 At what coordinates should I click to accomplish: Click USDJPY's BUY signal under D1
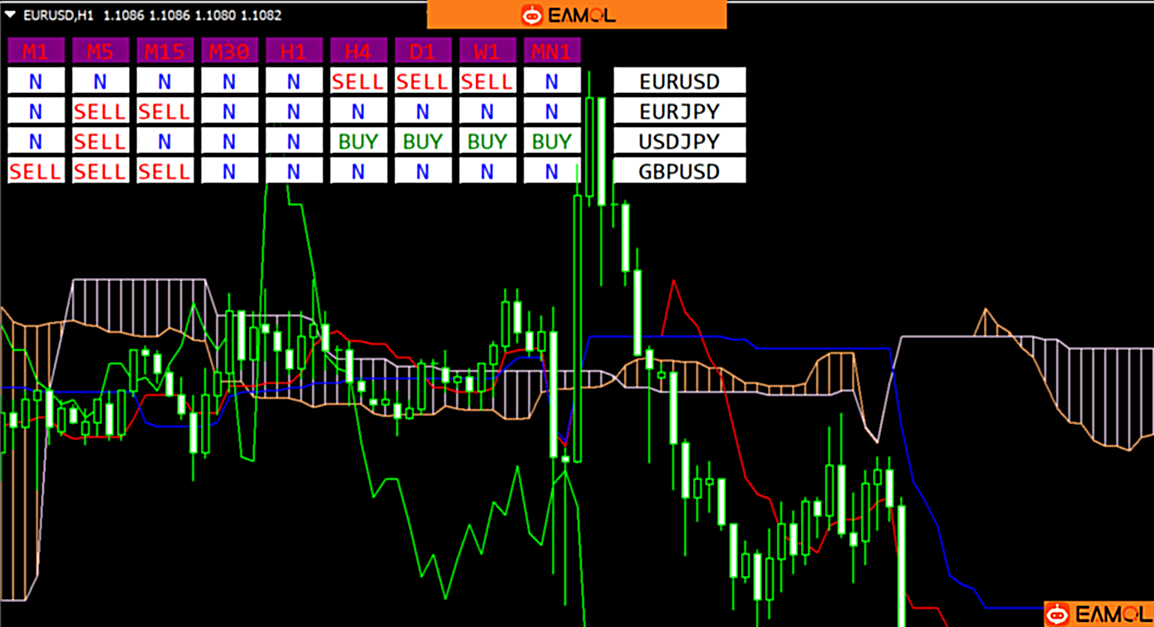click(423, 141)
